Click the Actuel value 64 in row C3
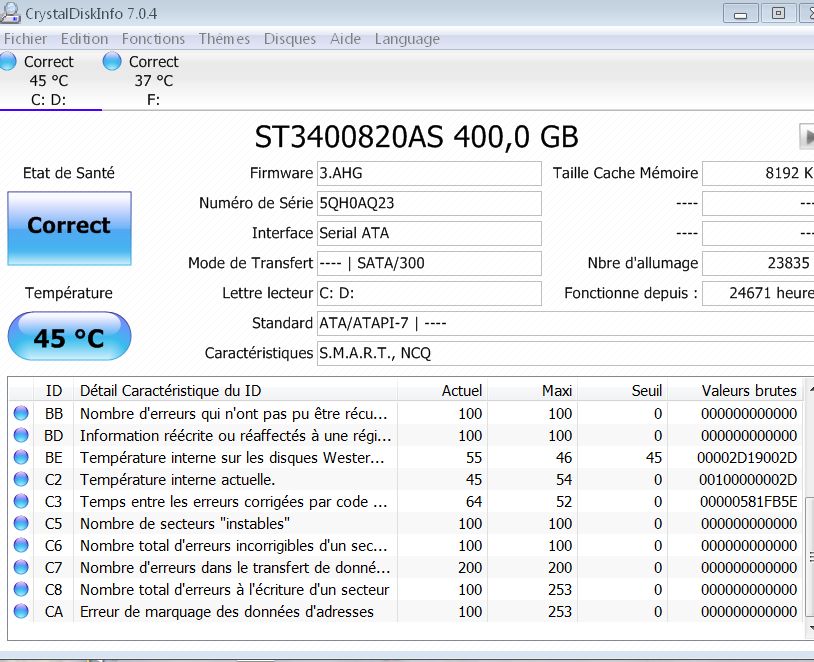 pyautogui.click(x=473, y=502)
